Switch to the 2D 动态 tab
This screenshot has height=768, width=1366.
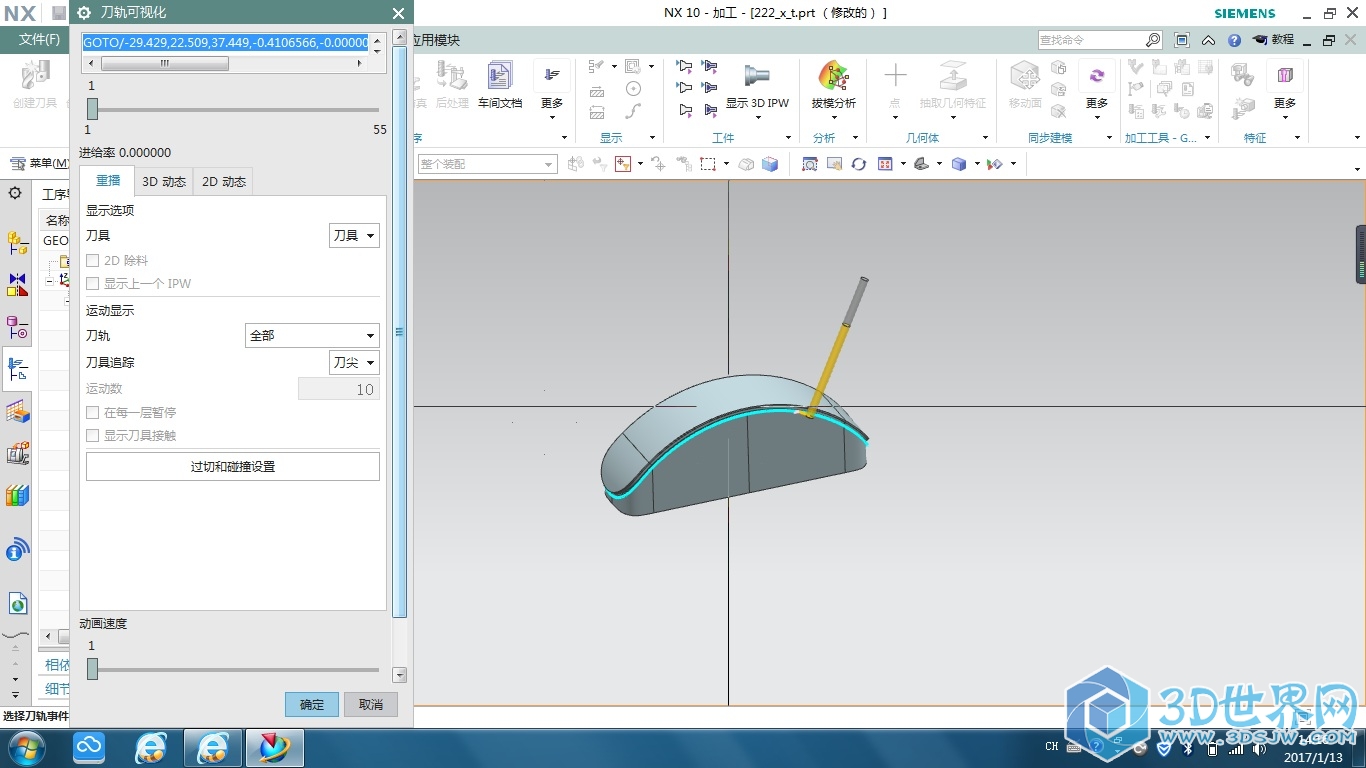[x=224, y=182]
